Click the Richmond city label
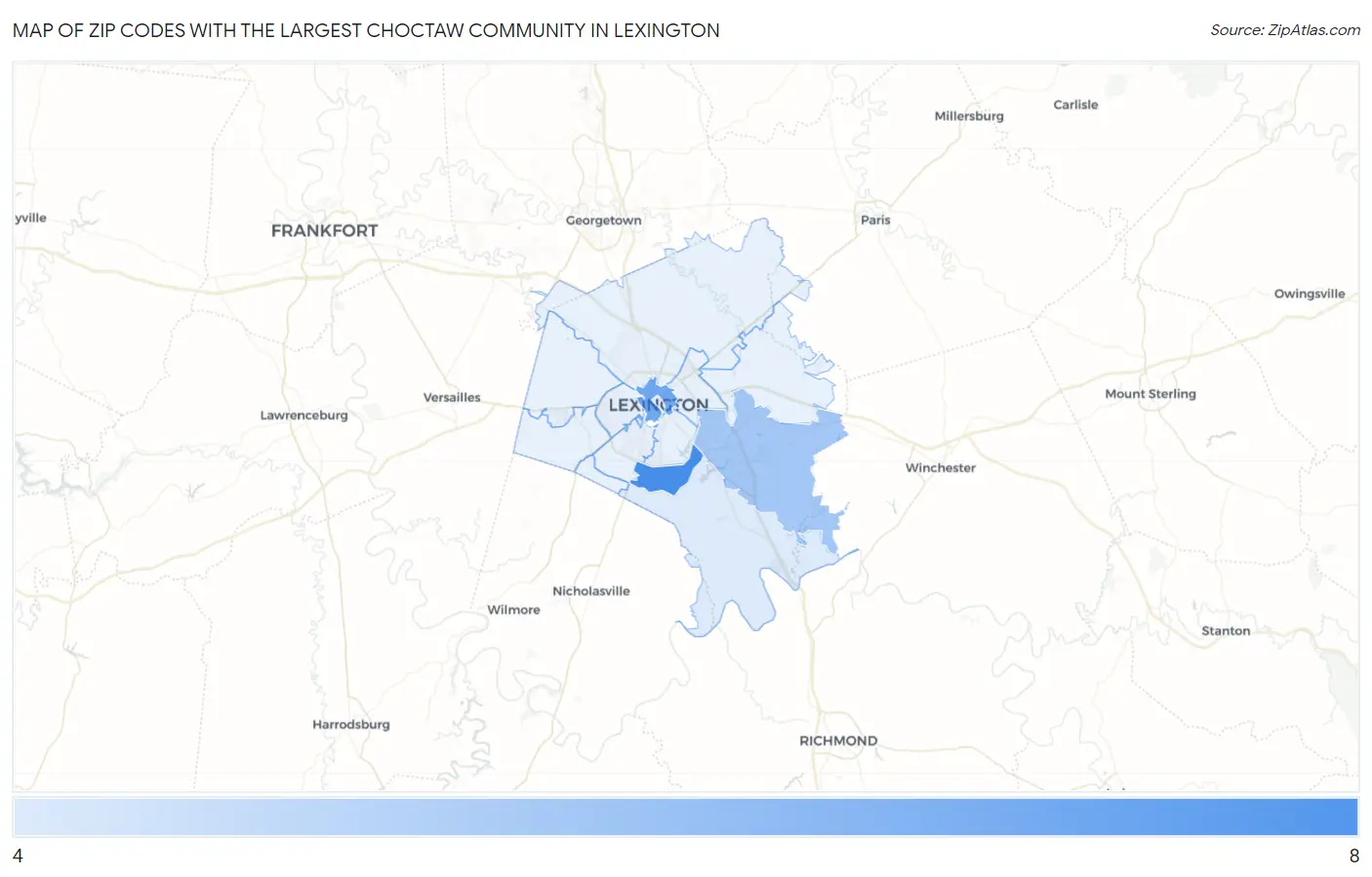 pyautogui.click(x=838, y=741)
